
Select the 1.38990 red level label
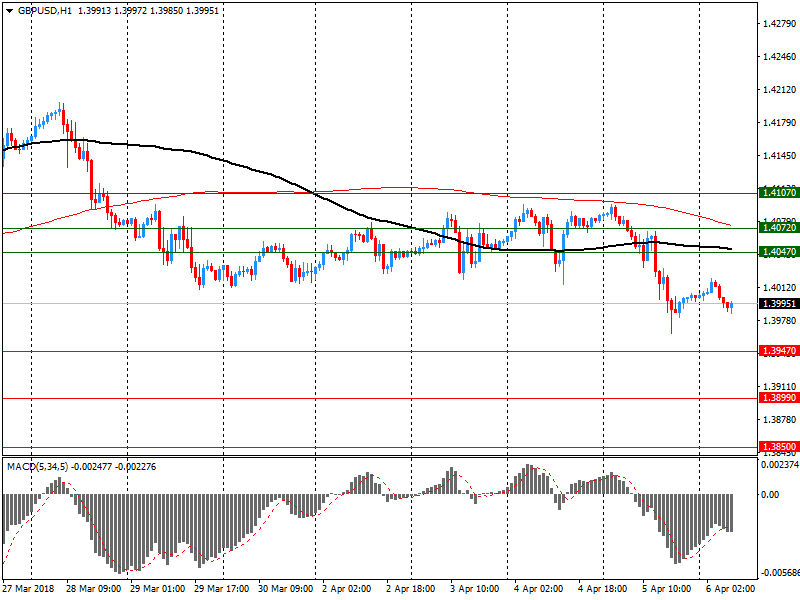coord(779,398)
